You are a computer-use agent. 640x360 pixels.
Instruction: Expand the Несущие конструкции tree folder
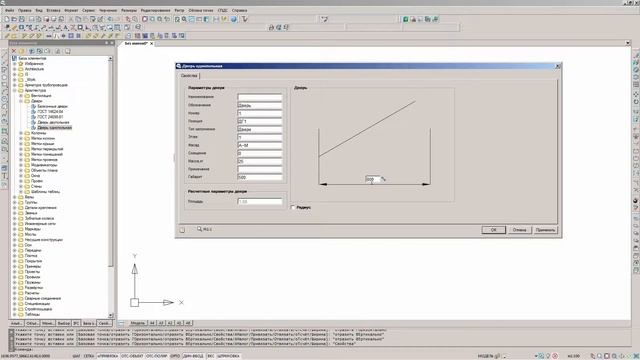(15, 240)
